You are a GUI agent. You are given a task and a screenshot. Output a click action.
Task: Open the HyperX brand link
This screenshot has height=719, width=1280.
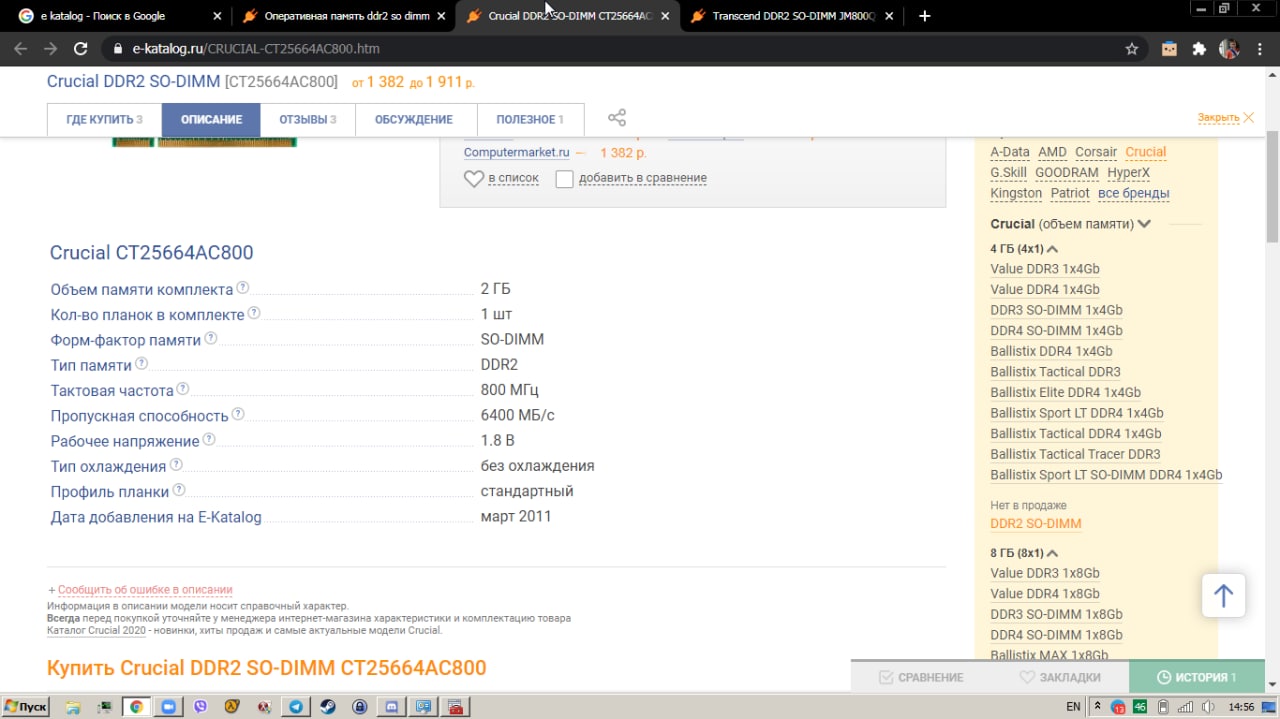coord(1129,172)
